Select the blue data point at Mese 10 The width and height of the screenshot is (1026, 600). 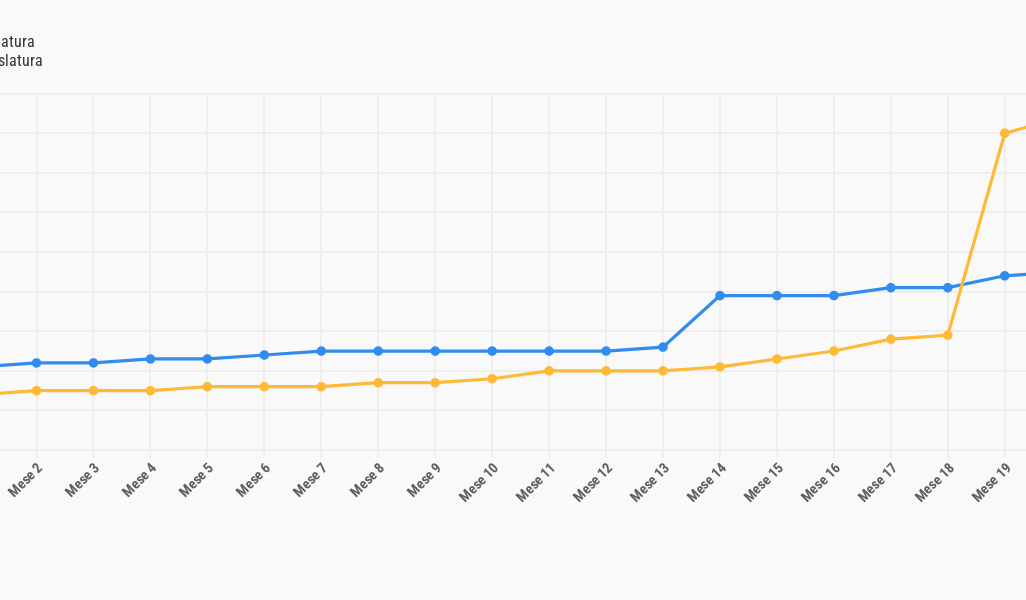pos(492,351)
